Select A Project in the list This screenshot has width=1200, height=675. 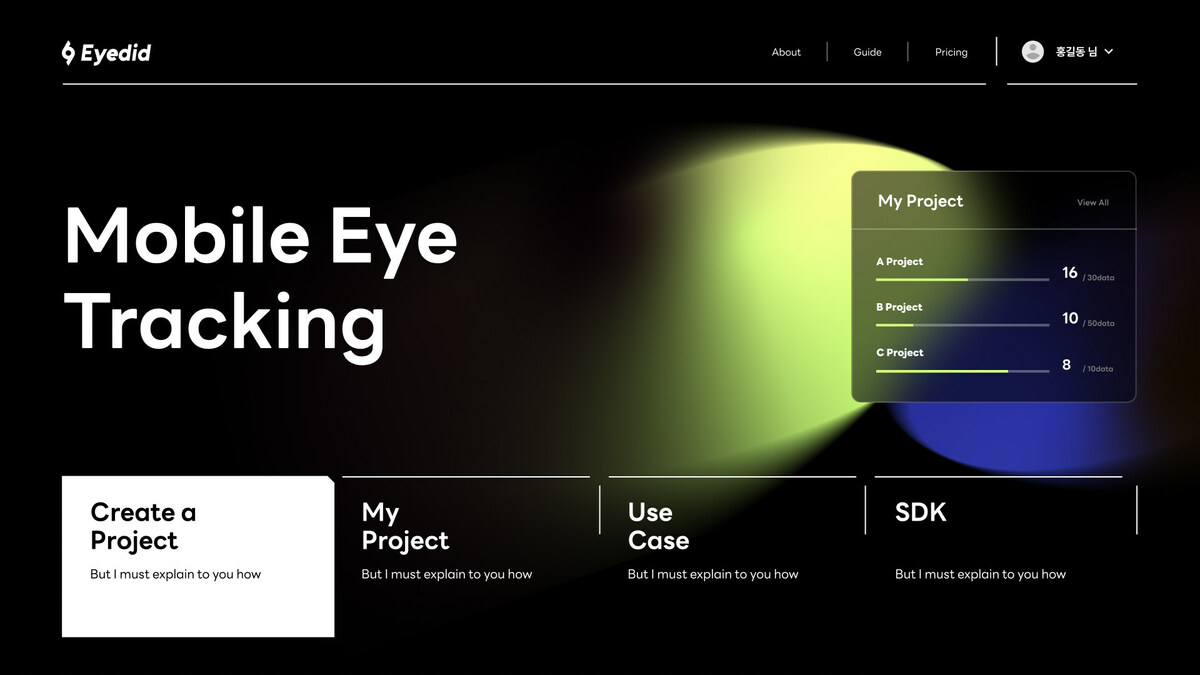tap(899, 262)
